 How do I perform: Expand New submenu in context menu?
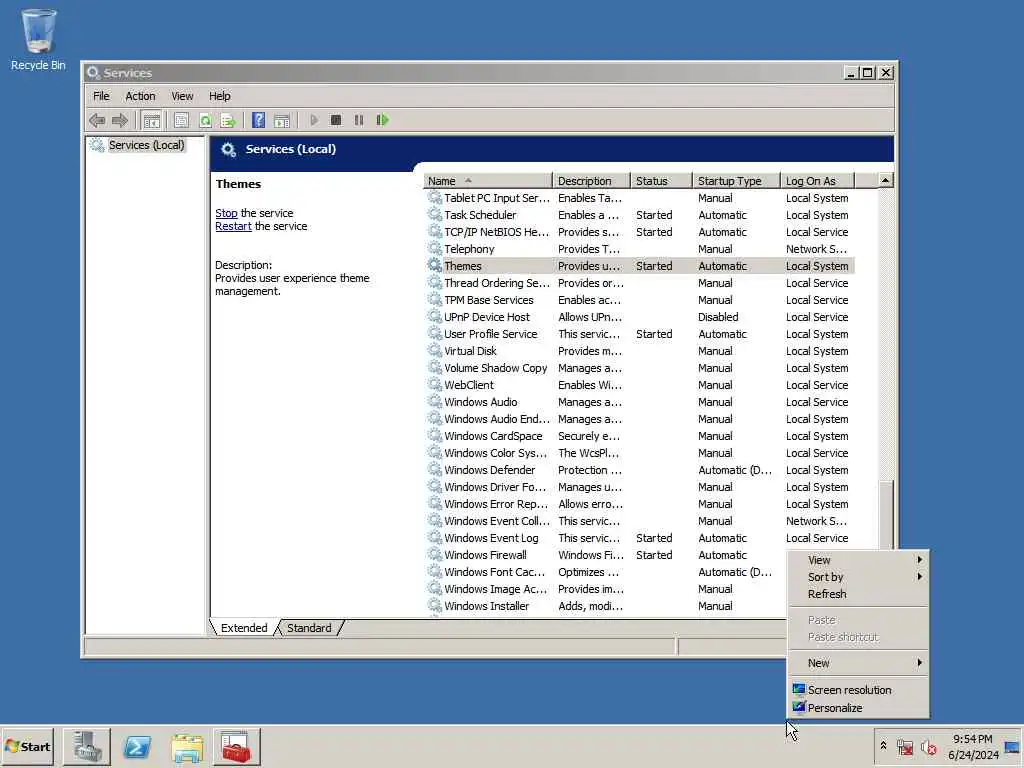(858, 663)
